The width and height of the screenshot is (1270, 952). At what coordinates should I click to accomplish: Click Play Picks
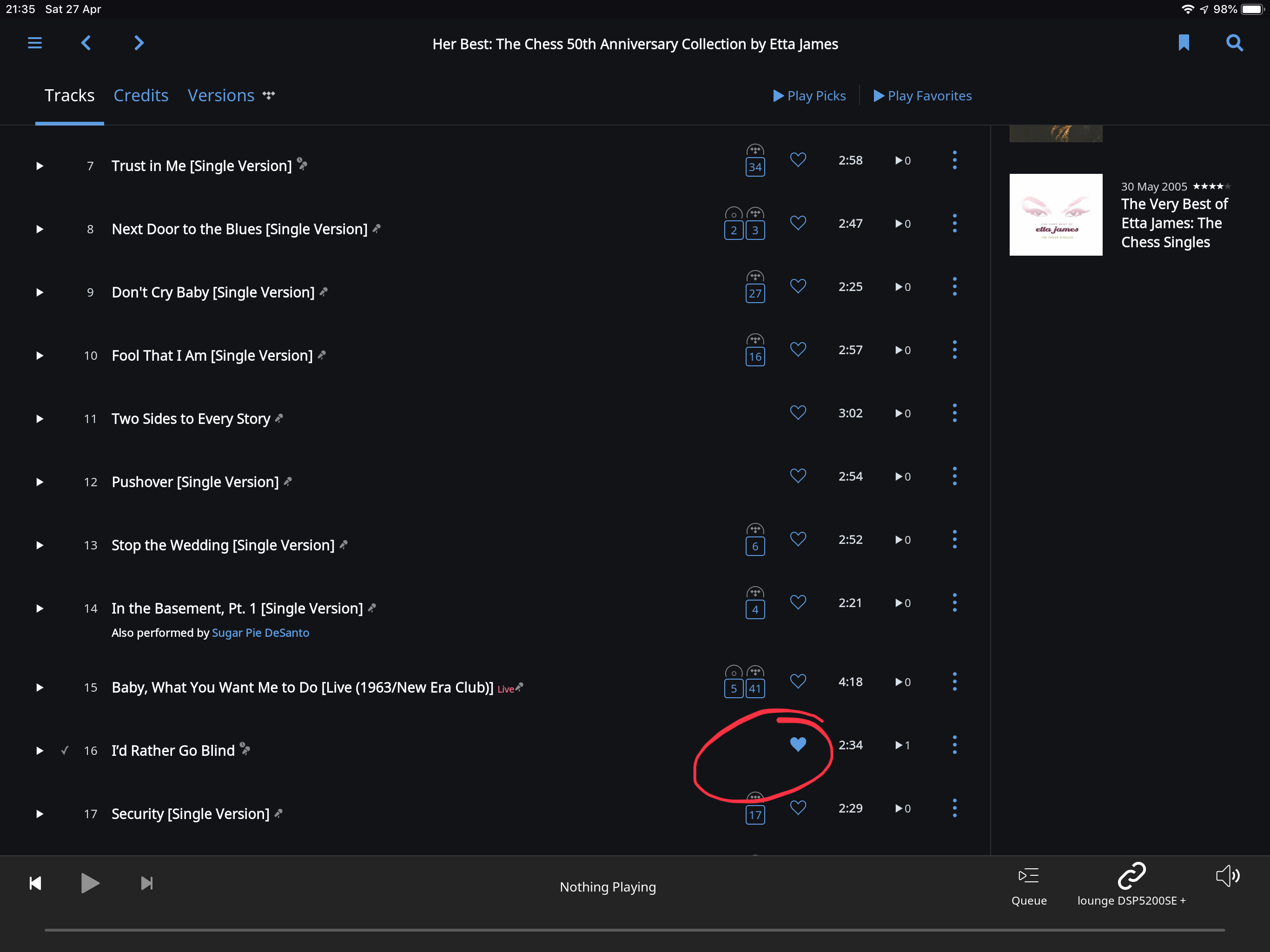coord(809,96)
